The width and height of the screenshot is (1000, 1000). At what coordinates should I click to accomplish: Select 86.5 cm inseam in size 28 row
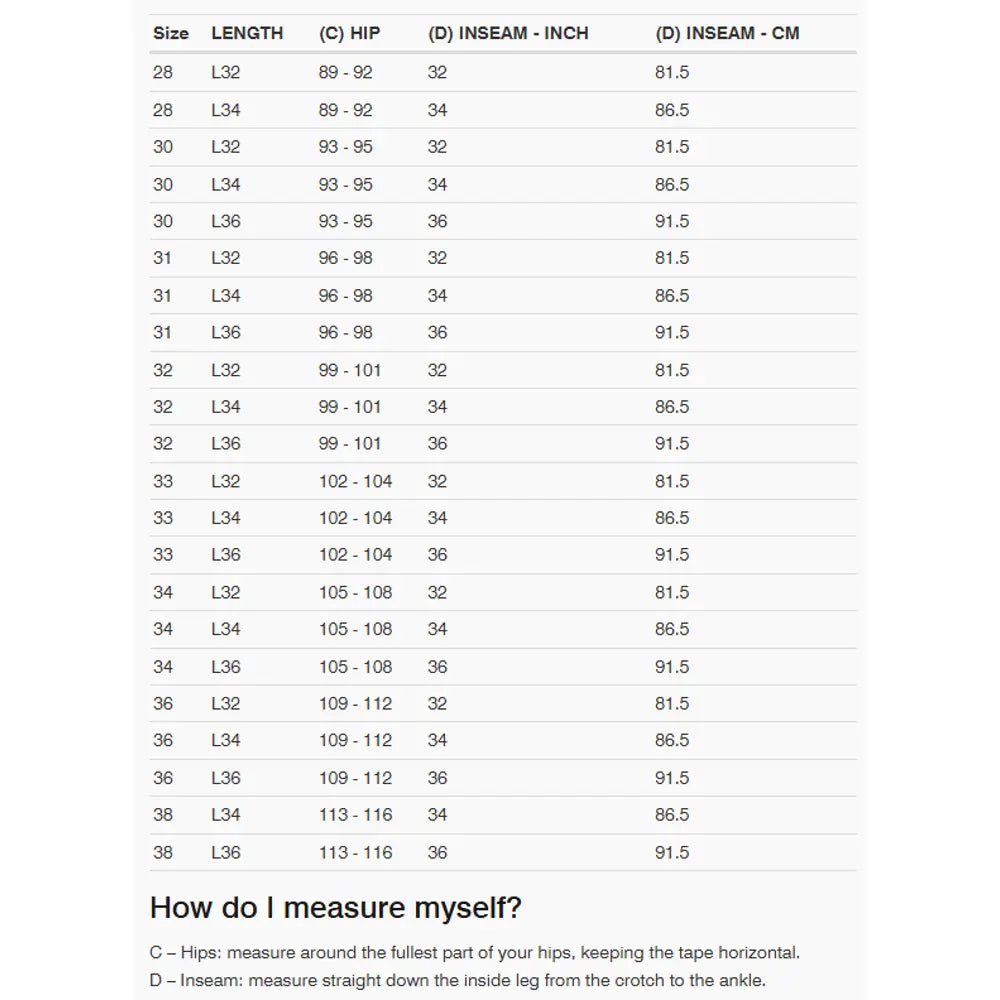672,110
